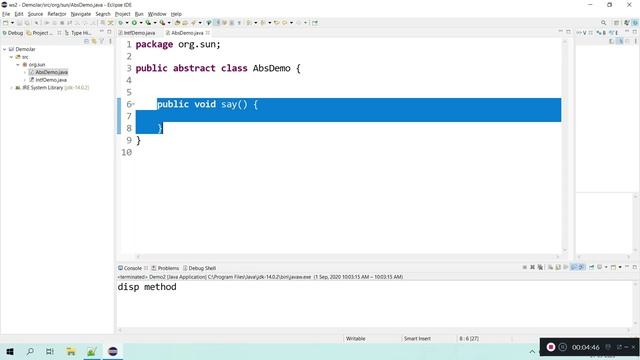This screenshot has height=360, width=640.
Task: Click the Filter icon in Project Explorer
Action: click(102, 41)
